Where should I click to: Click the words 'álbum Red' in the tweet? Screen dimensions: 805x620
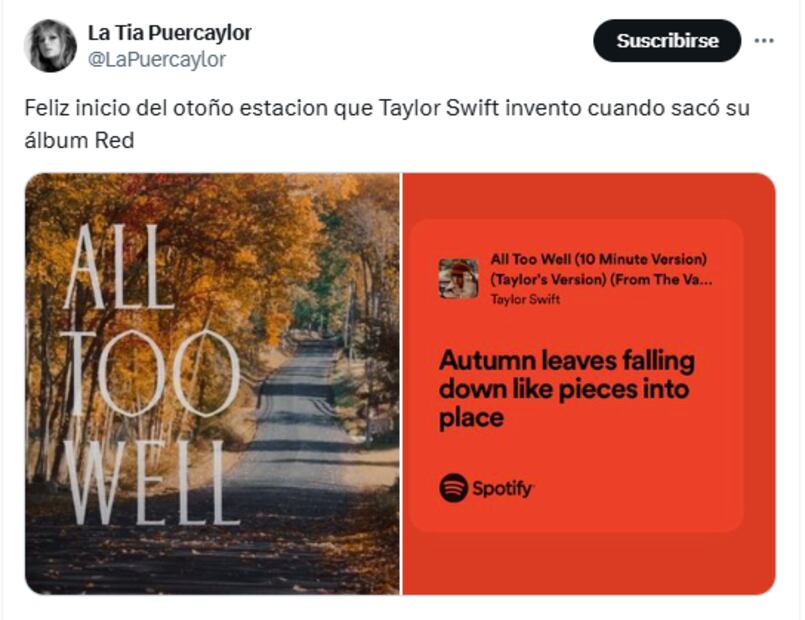pyautogui.click(x=79, y=140)
